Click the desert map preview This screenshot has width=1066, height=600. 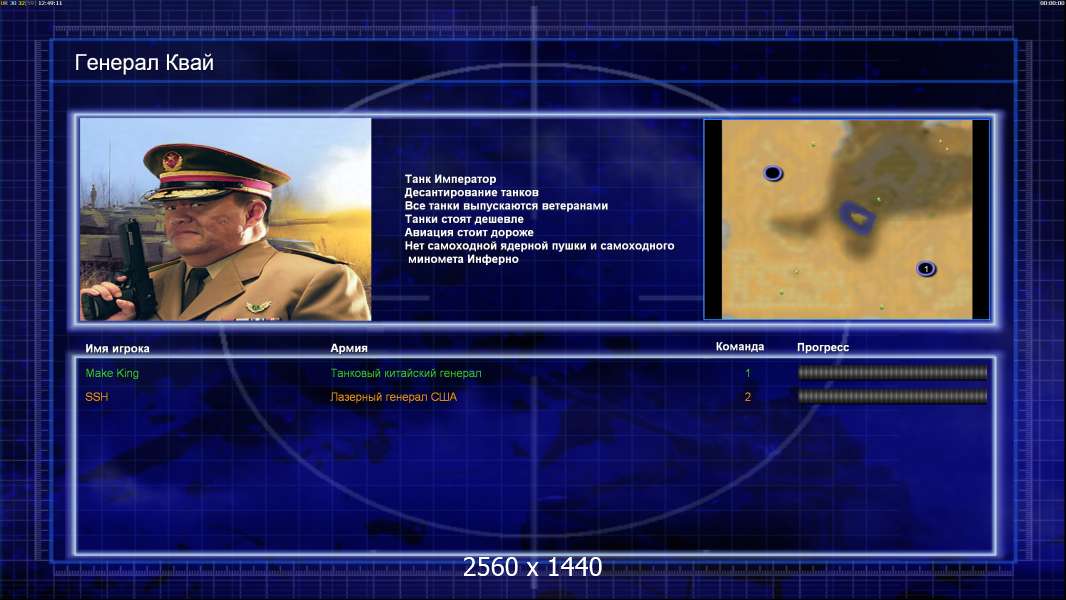pyautogui.click(x=846, y=219)
